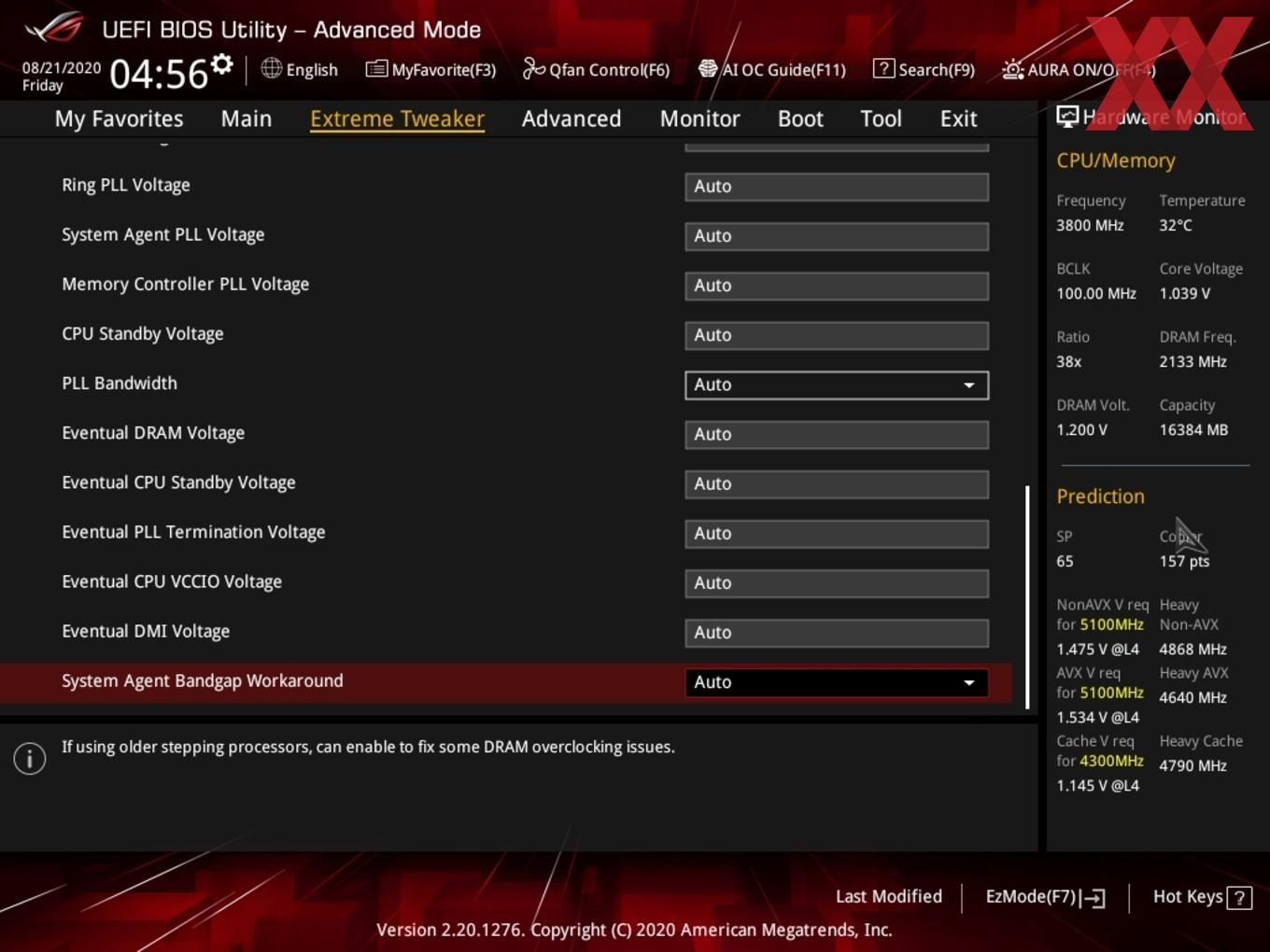Select the Exit tab
The width and height of the screenshot is (1270, 952).
pyautogui.click(x=958, y=119)
